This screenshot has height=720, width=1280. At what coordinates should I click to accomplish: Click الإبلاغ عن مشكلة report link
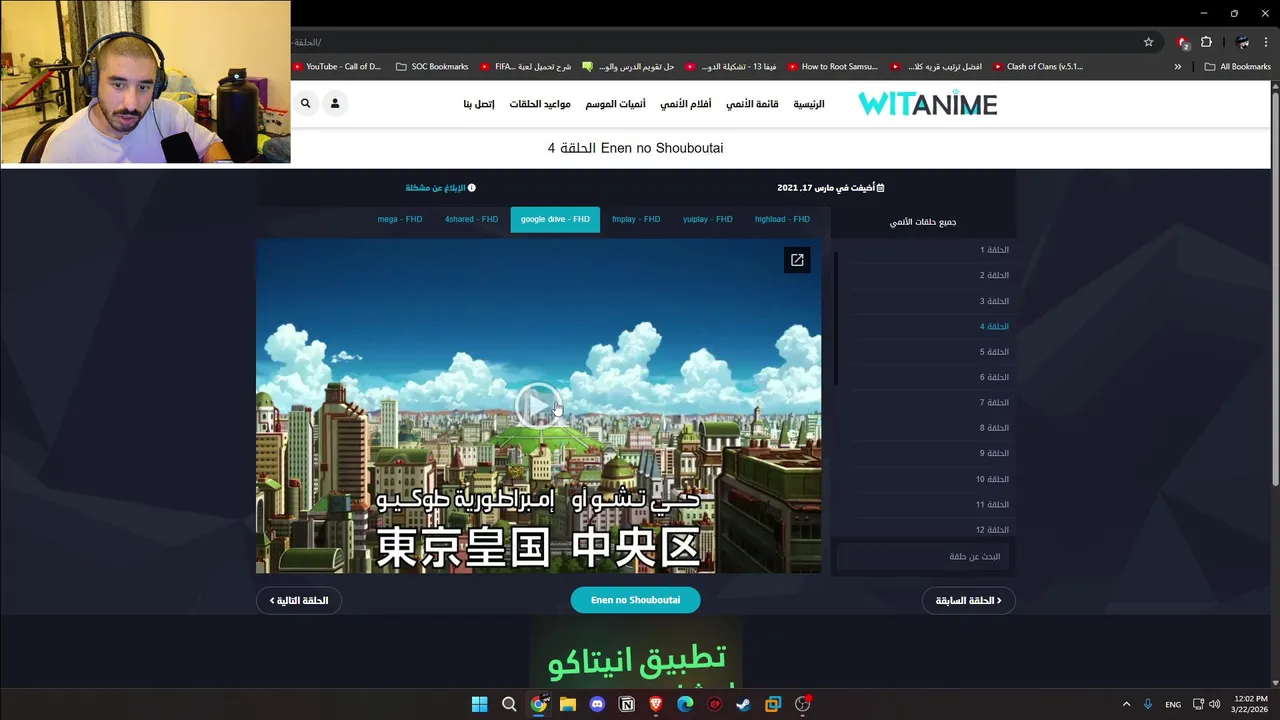tap(440, 188)
